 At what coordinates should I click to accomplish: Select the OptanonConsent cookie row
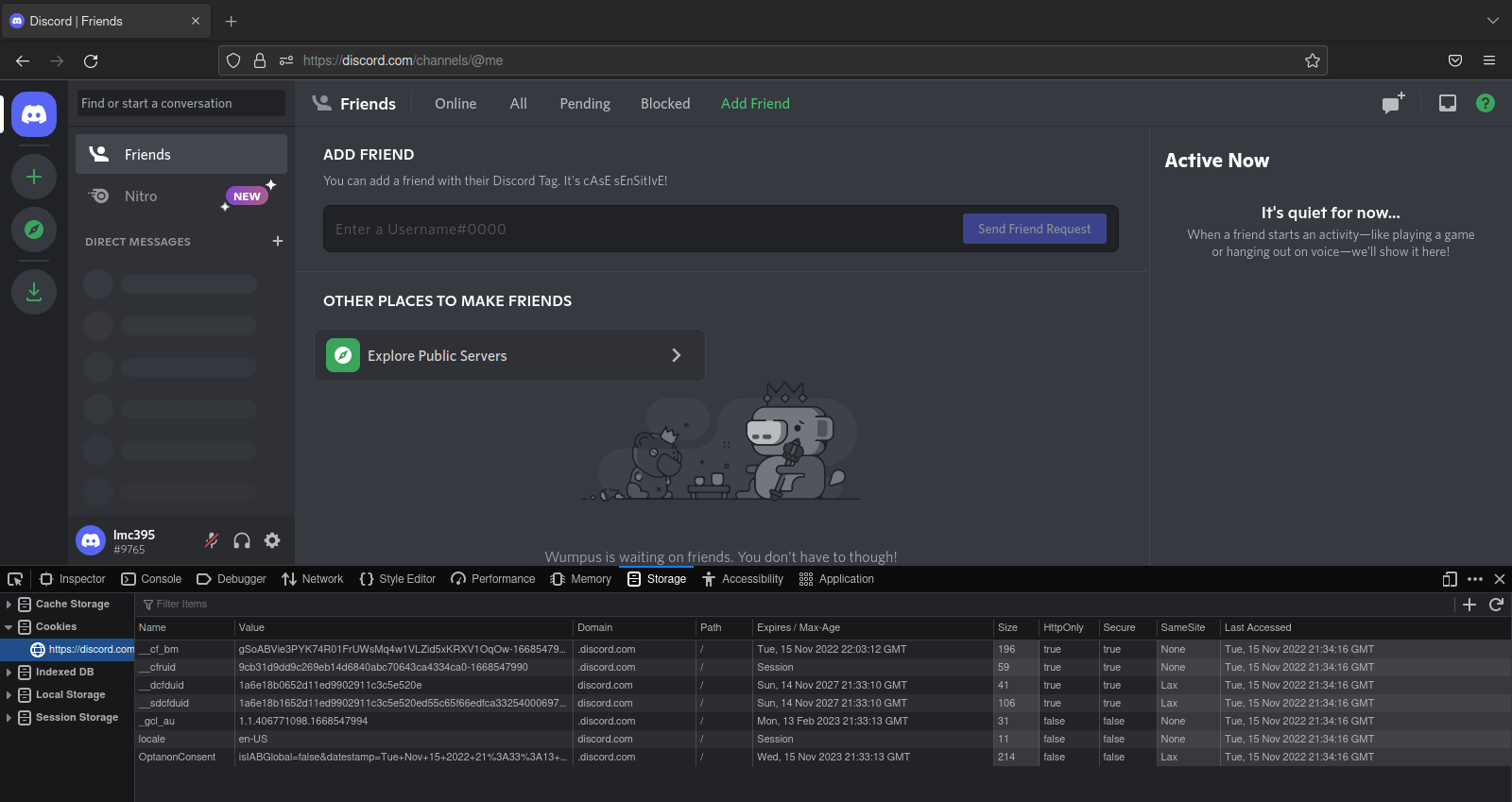click(x=823, y=758)
